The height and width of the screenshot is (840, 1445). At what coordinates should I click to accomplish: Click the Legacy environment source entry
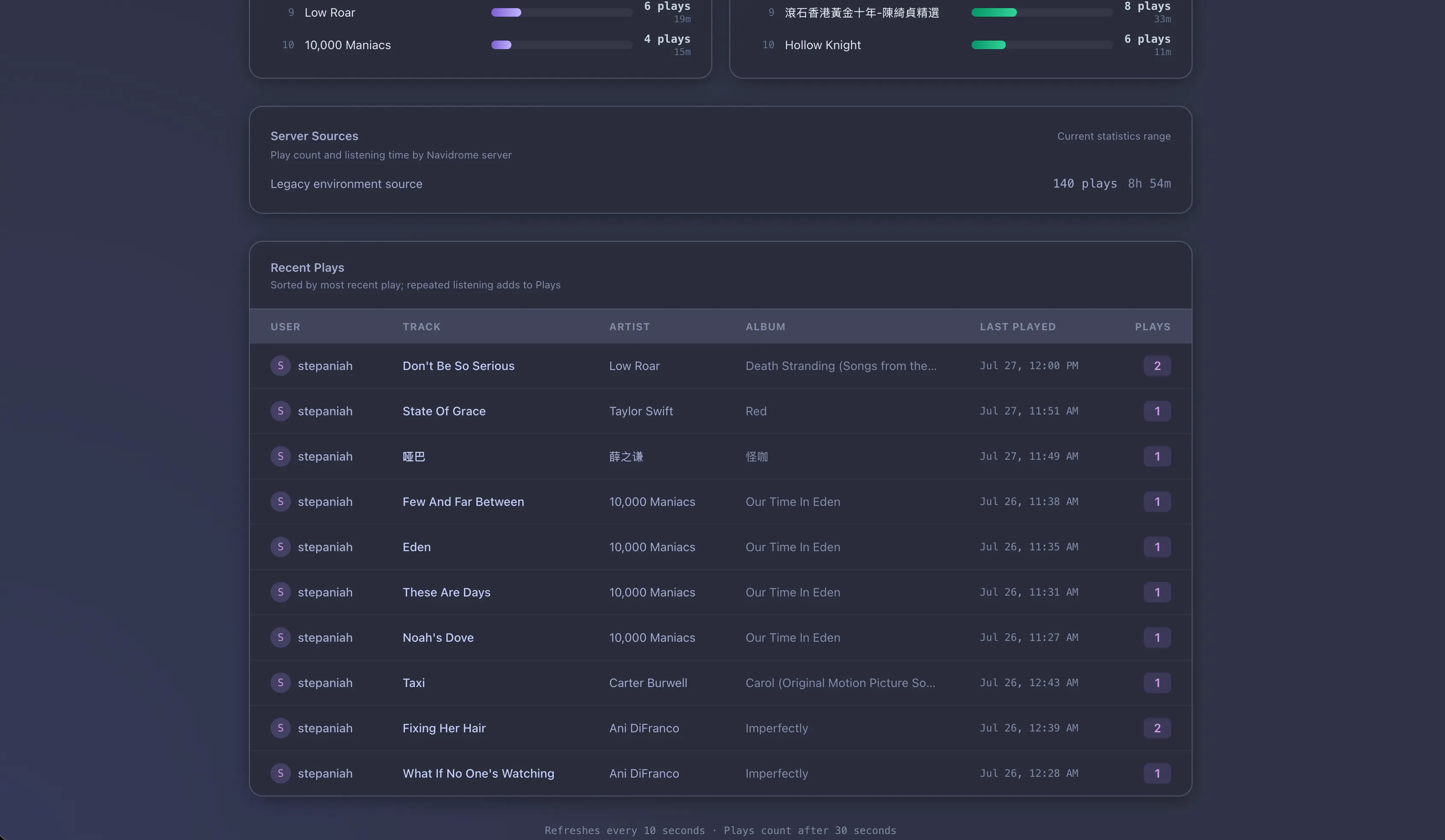720,183
